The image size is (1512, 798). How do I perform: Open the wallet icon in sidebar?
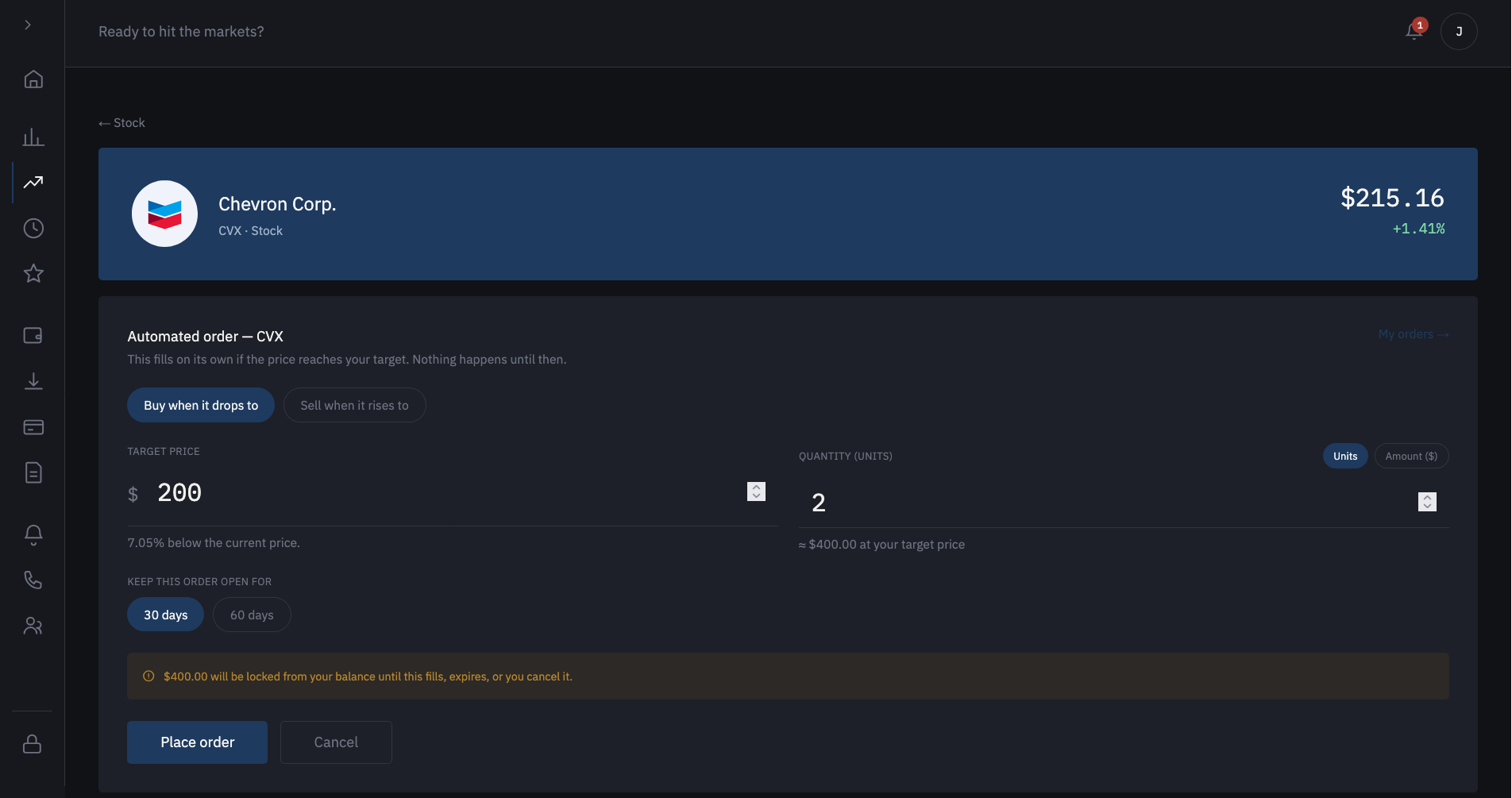click(x=33, y=336)
